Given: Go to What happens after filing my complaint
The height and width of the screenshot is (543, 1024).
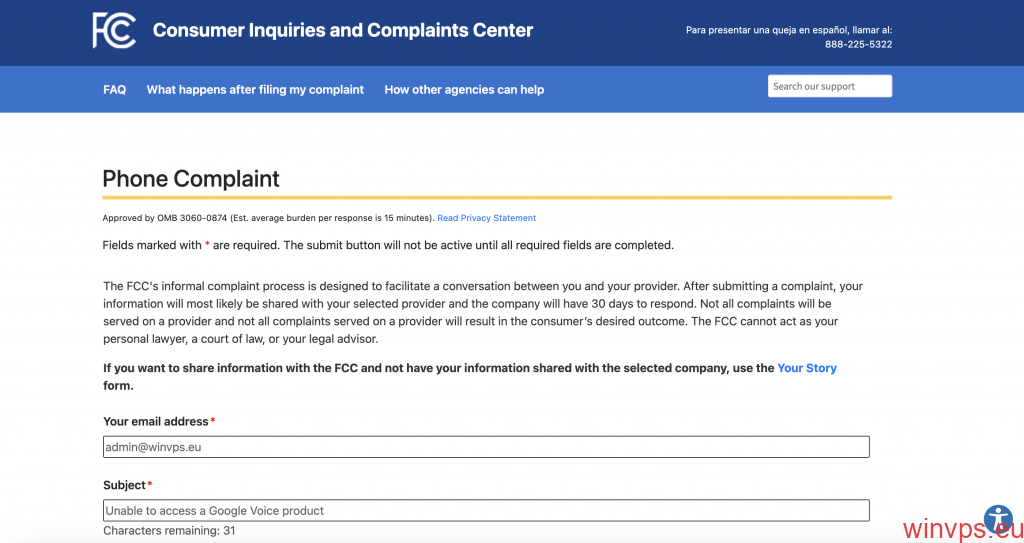Looking at the screenshot, I should 255,89.
